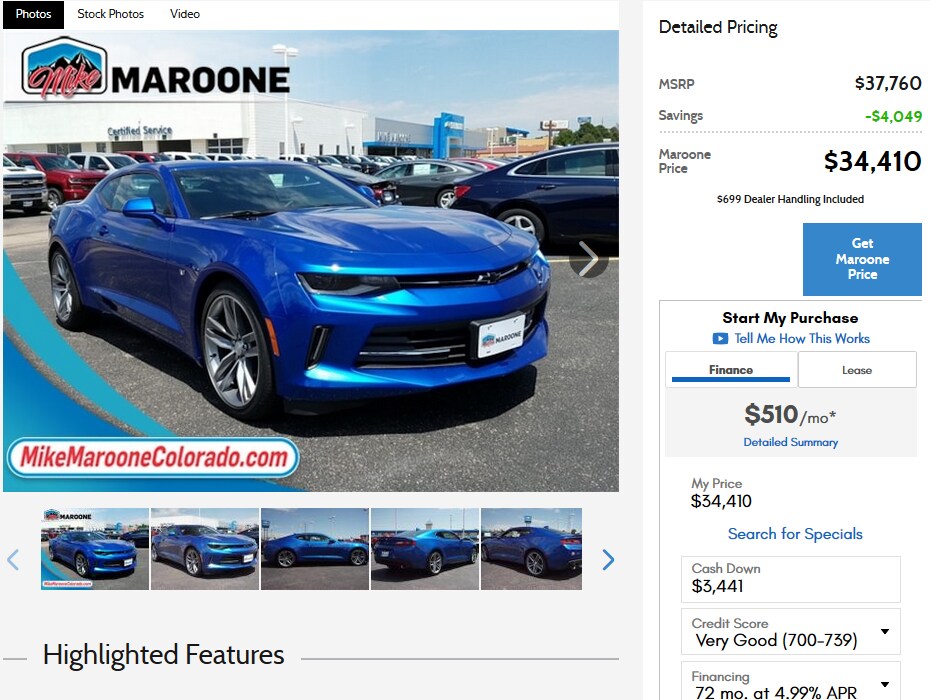Viewport: 930px width, 700px height.
Task: Select the Photos tab
Action: pos(33,14)
